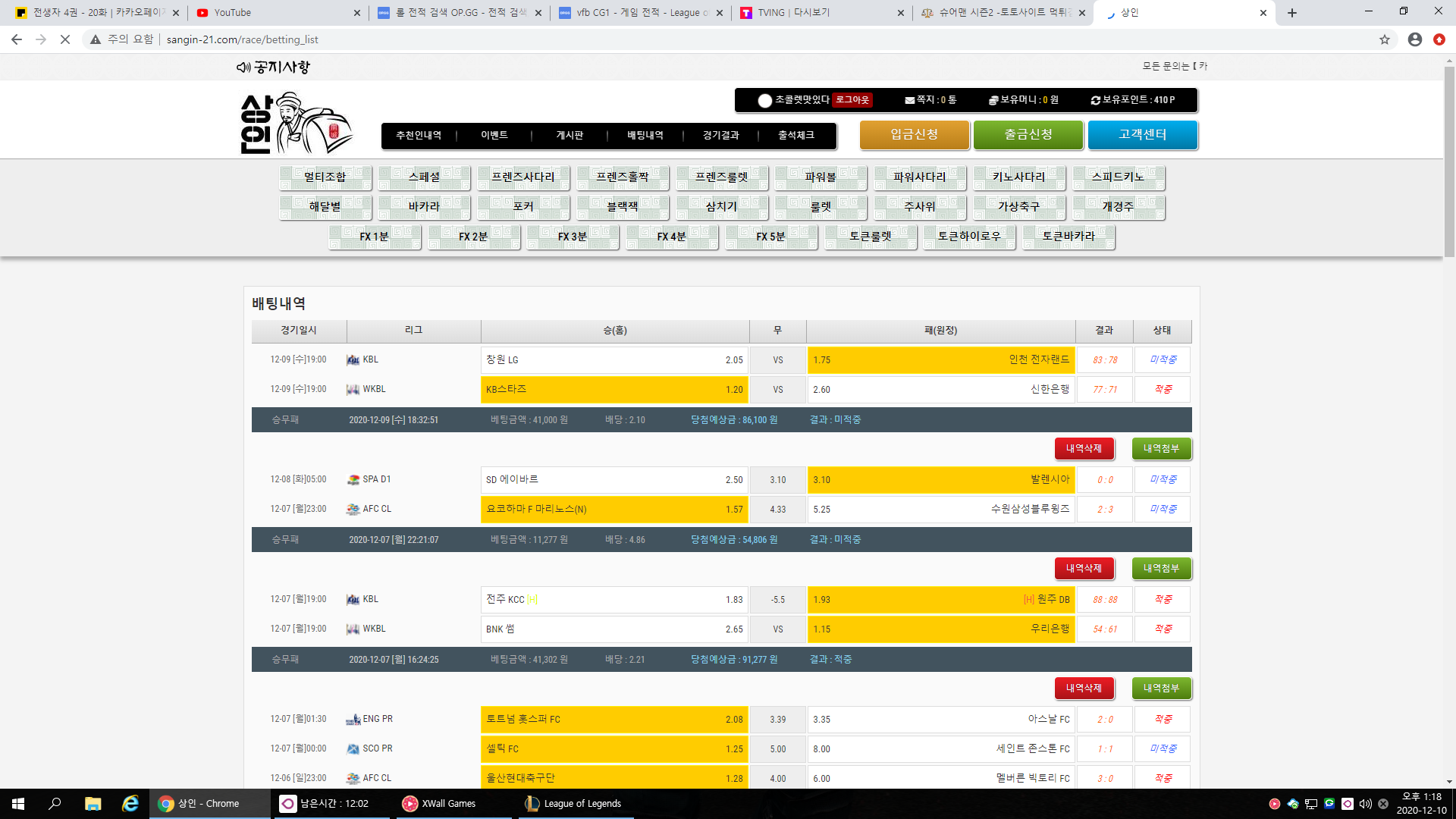Screen dimensions: 1456x819
Task: Click the 상인 merchant site logo
Action: click(x=296, y=123)
